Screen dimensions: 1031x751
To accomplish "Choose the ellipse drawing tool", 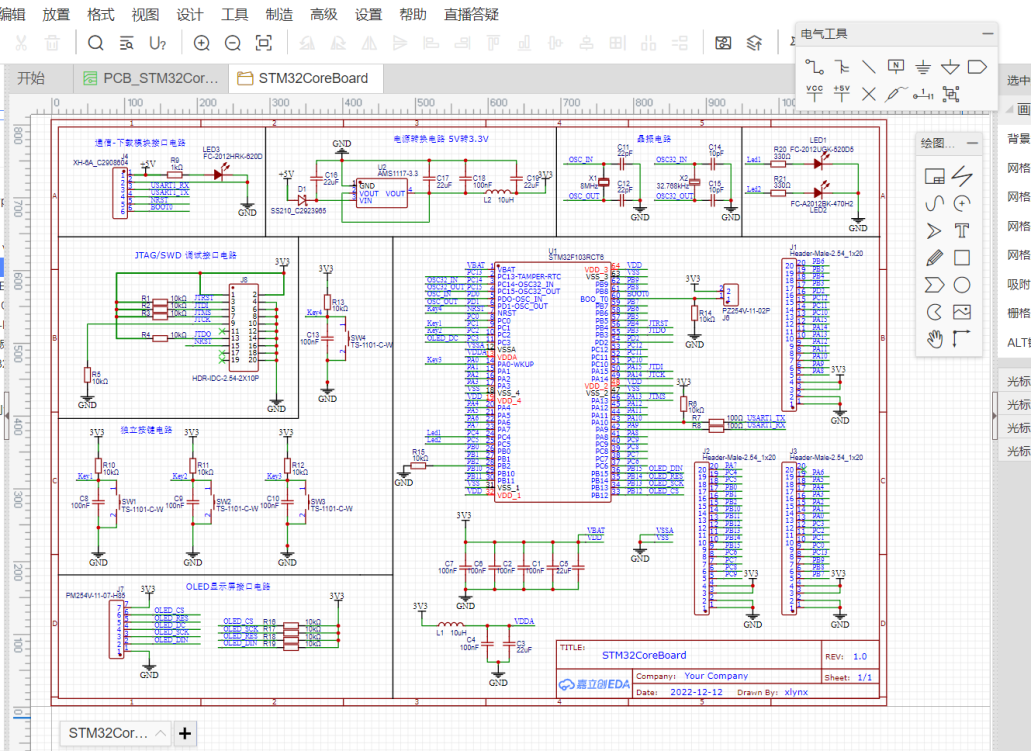I will [962, 284].
